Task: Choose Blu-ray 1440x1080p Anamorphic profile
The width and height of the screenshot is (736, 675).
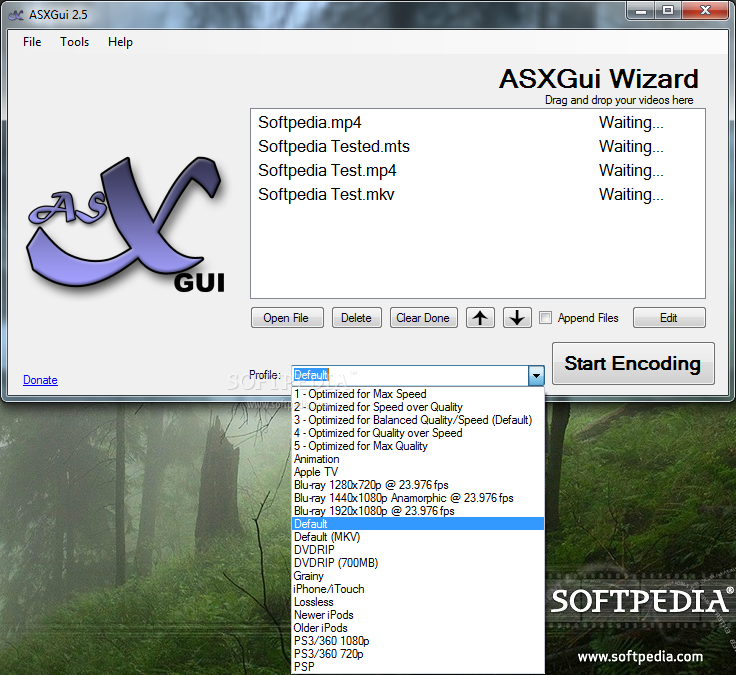Action: tap(418, 498)
